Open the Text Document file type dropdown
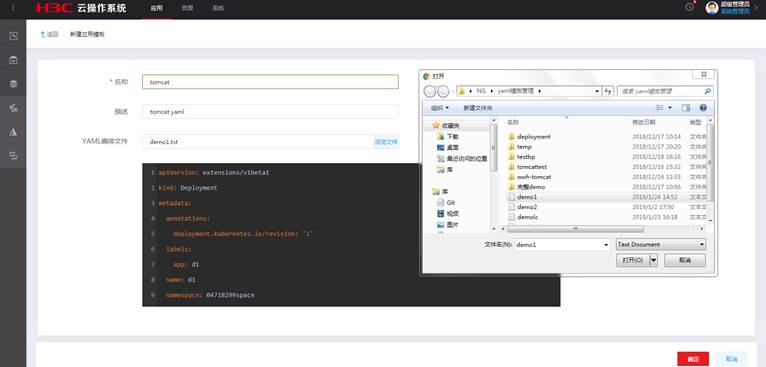Screen dimensions: 766x367 [661, 244]
